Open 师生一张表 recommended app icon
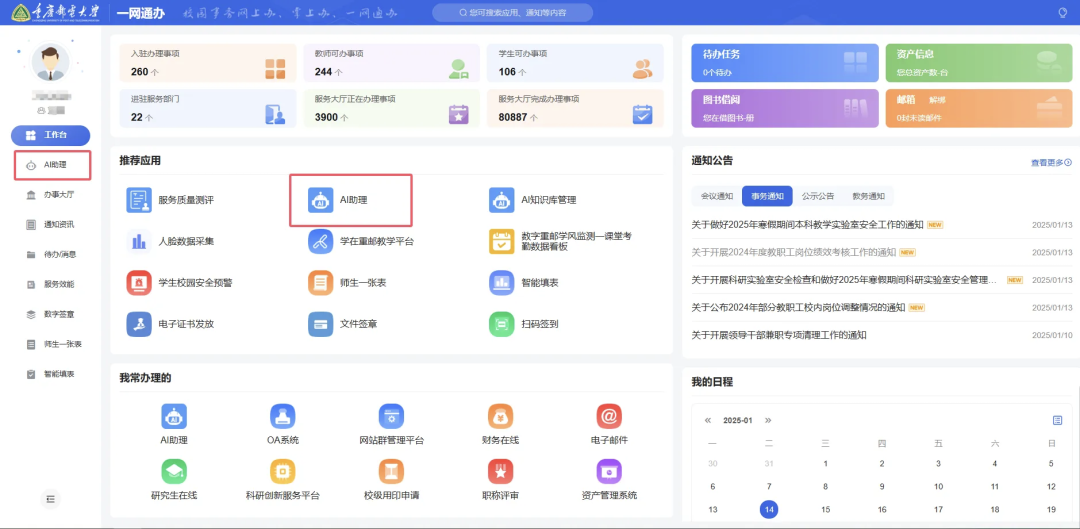Screen dimensions: 1080x529 [320, 282]
